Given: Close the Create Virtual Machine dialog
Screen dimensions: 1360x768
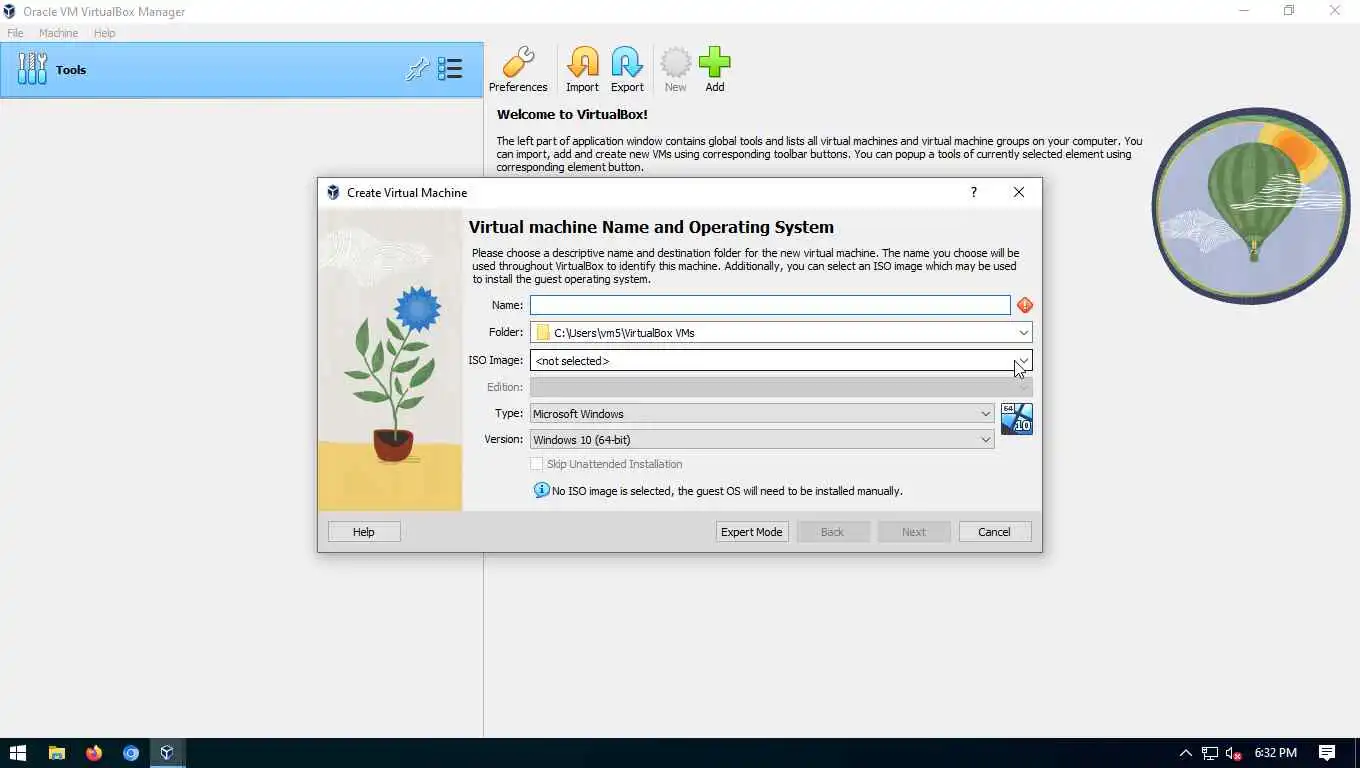Looking at the screenshot, I should (1019, 192).
